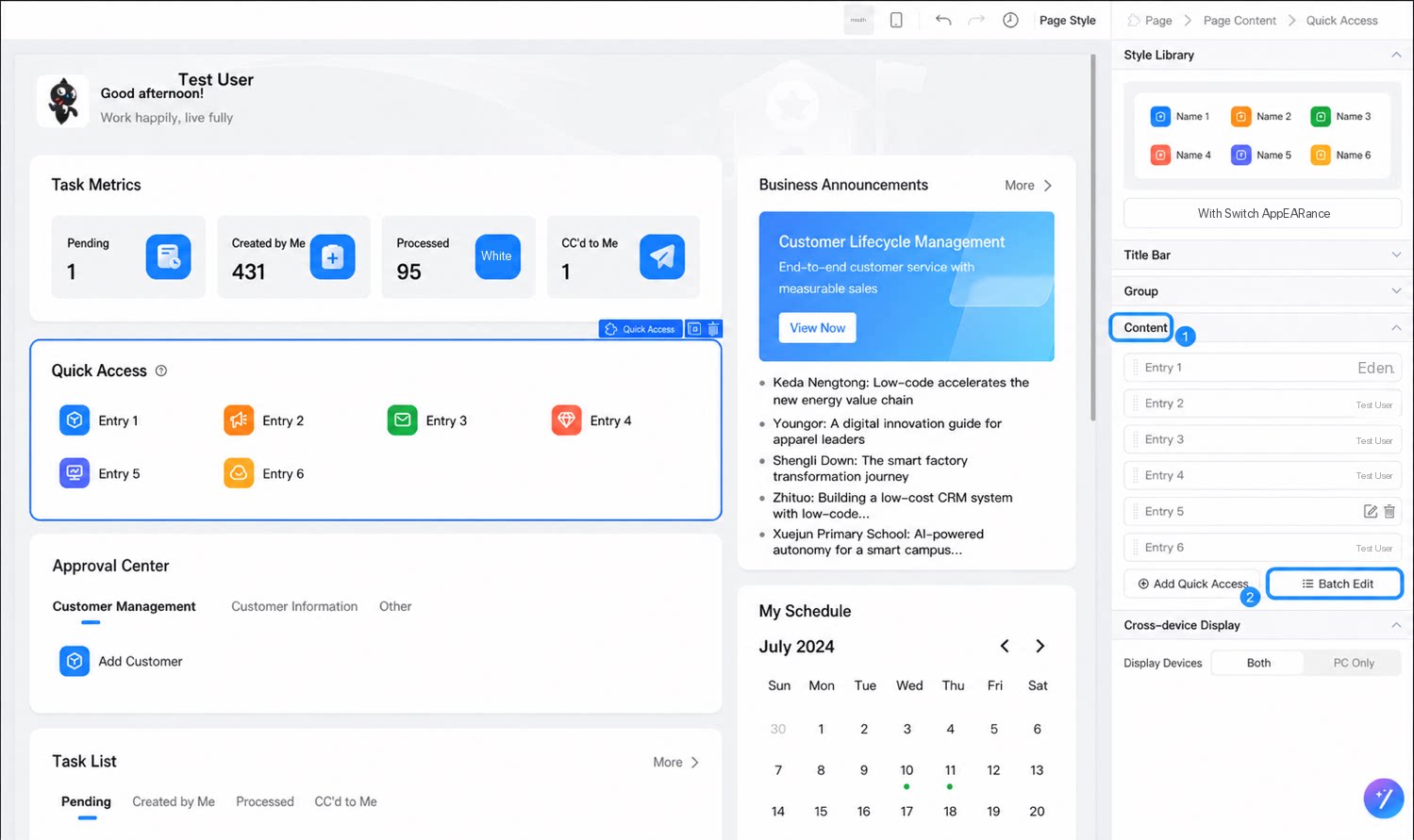Collapse the Style Library section
Image resolution: width=1414 pixels, height=840 pixels.
(x=1396, y=55)
